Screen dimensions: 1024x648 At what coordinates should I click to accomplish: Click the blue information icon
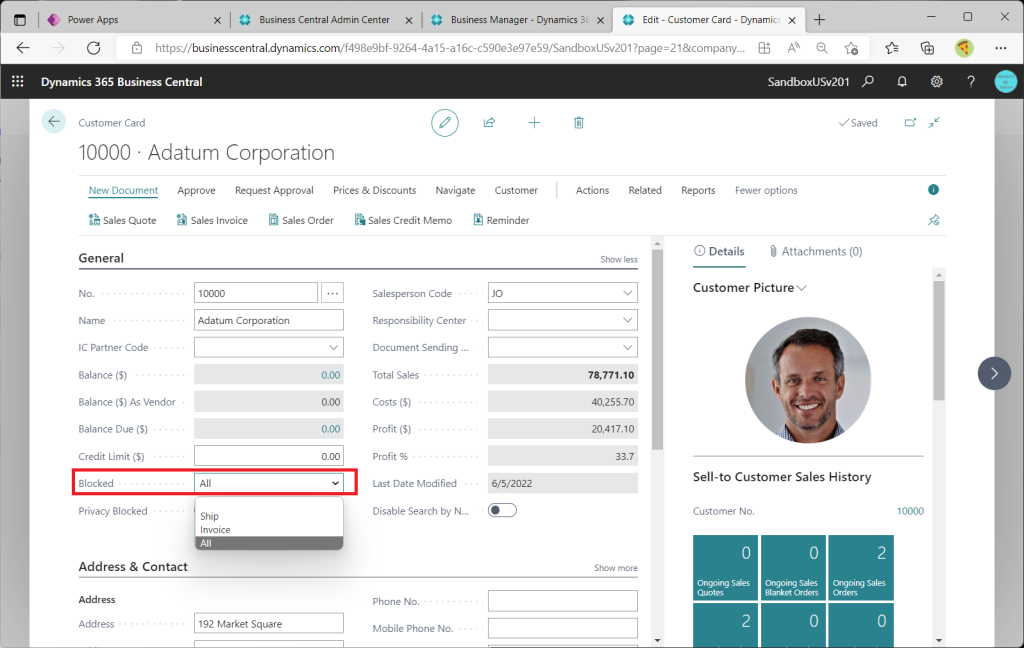pos(933,189)
